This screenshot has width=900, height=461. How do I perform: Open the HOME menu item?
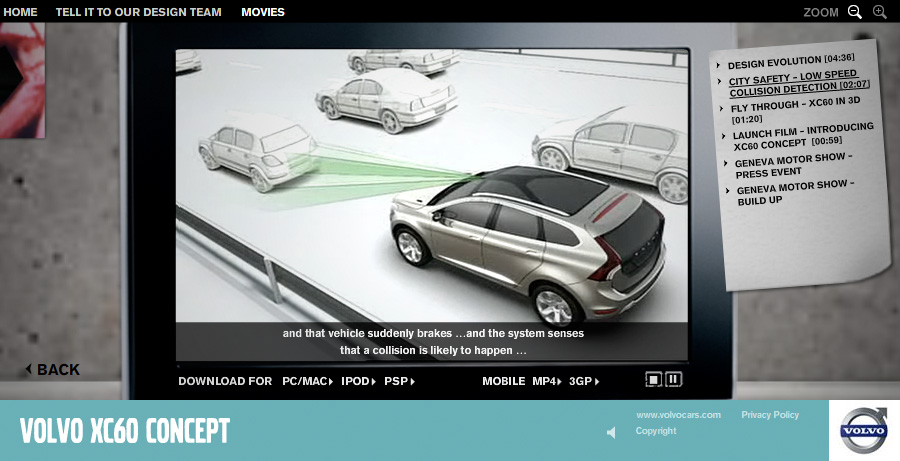(20, 12)
